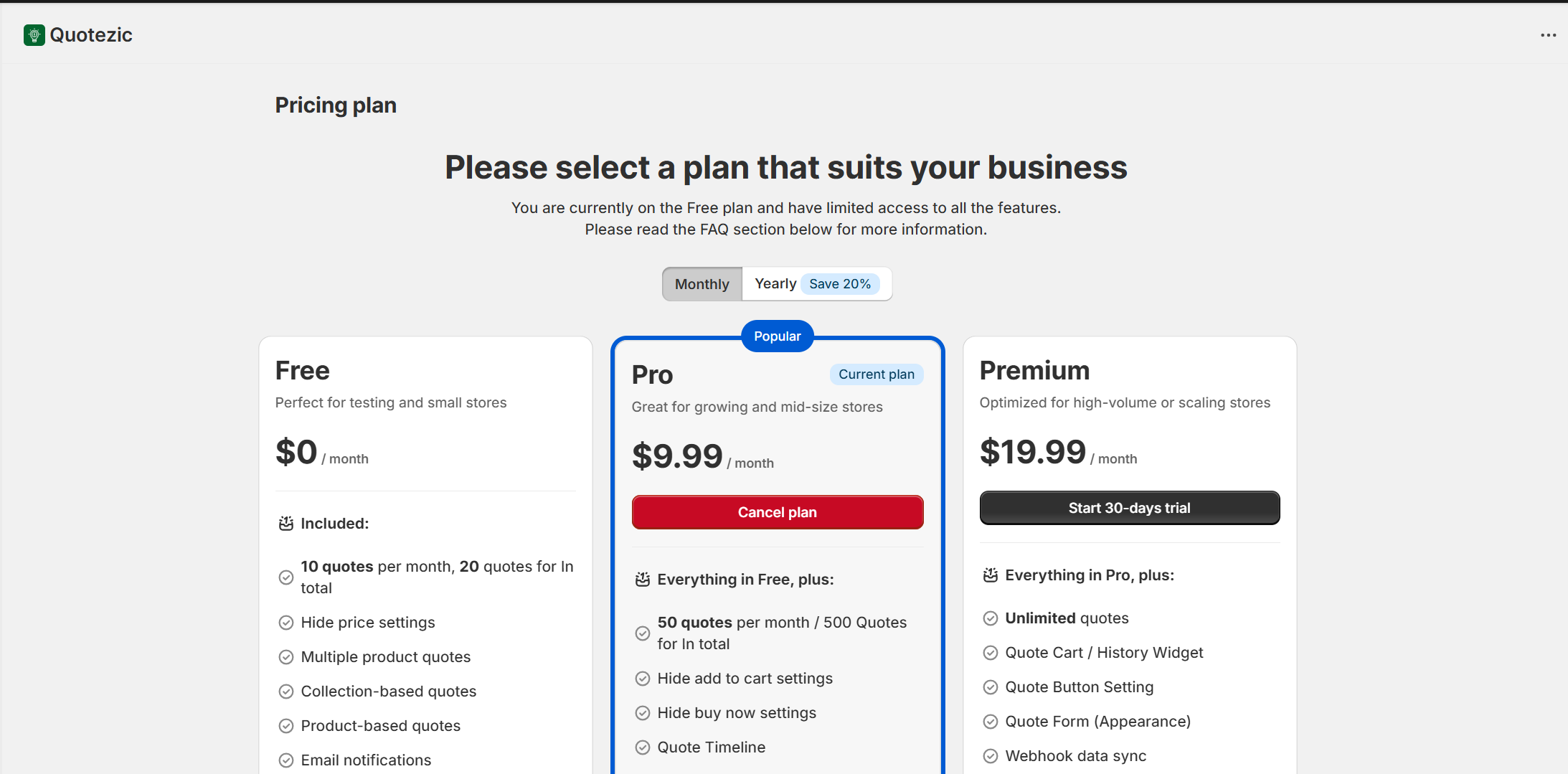Click checkmark beside Multiple product quotes
This screenshot has width=1568, height=774.
[x=285, y=657]
